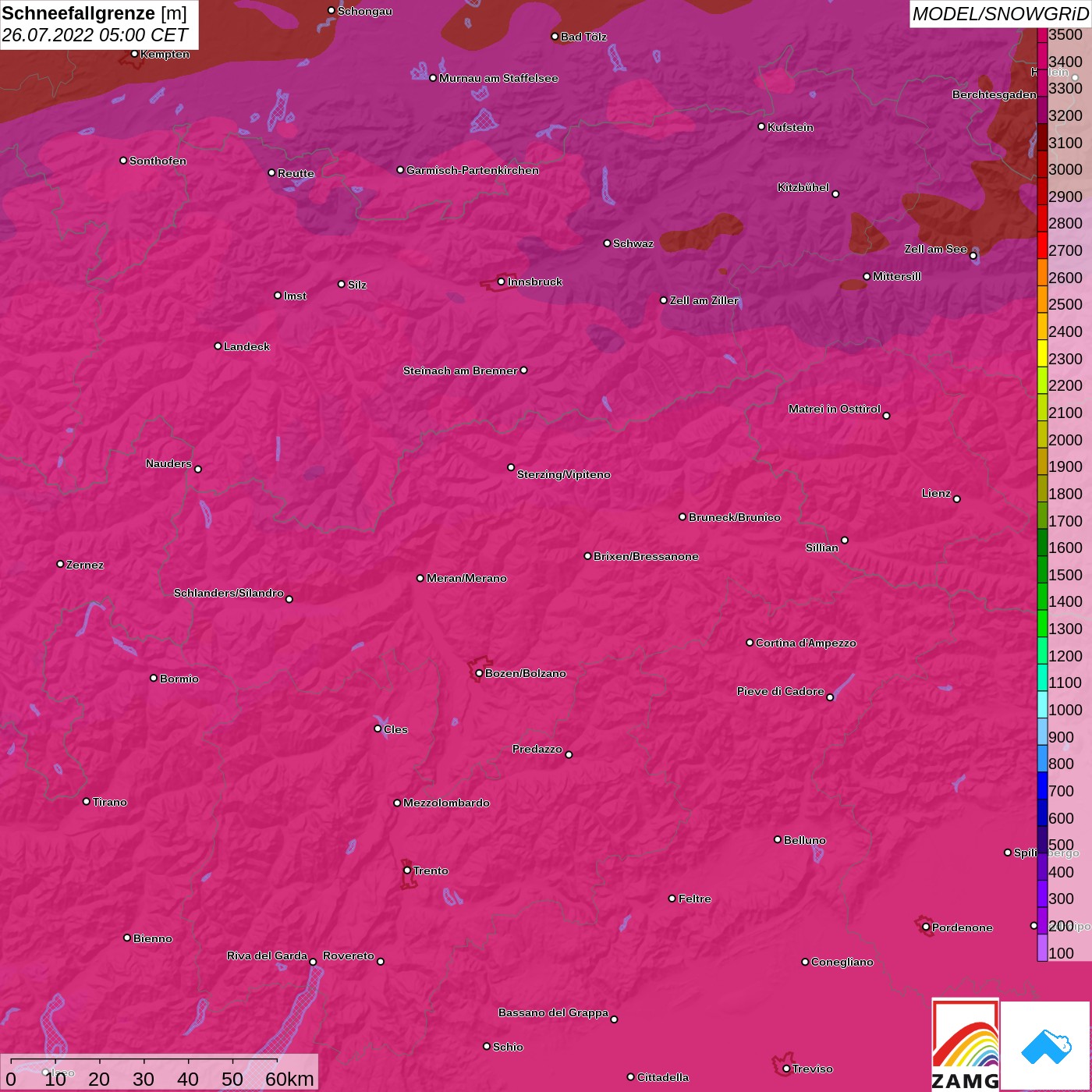This screenshot has height=1092, width=1092.
Task: Select the Bienno town label
Action: click(x=152, y=938)
